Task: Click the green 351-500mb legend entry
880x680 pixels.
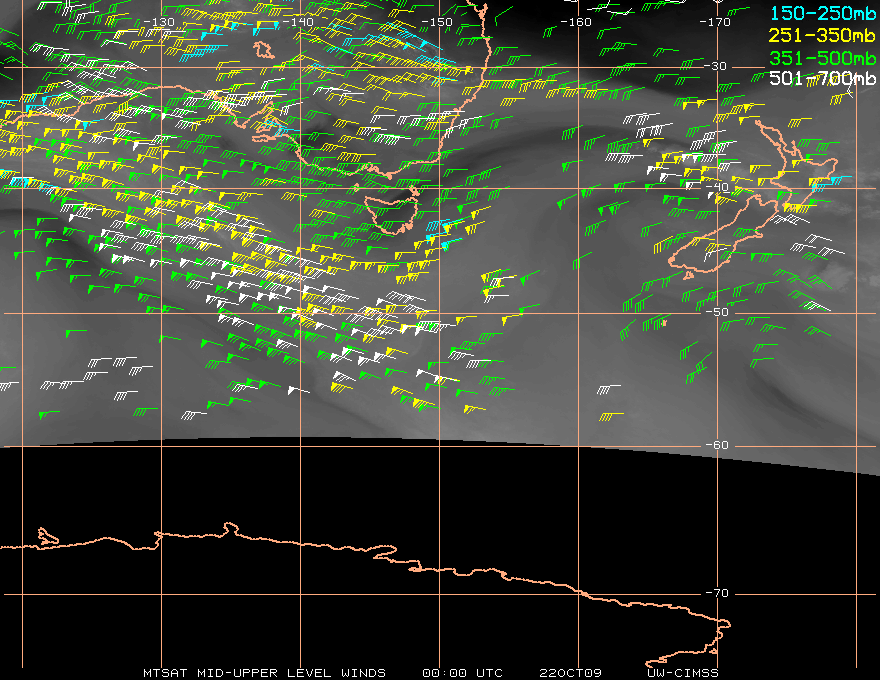Action: tap(822, 58)
